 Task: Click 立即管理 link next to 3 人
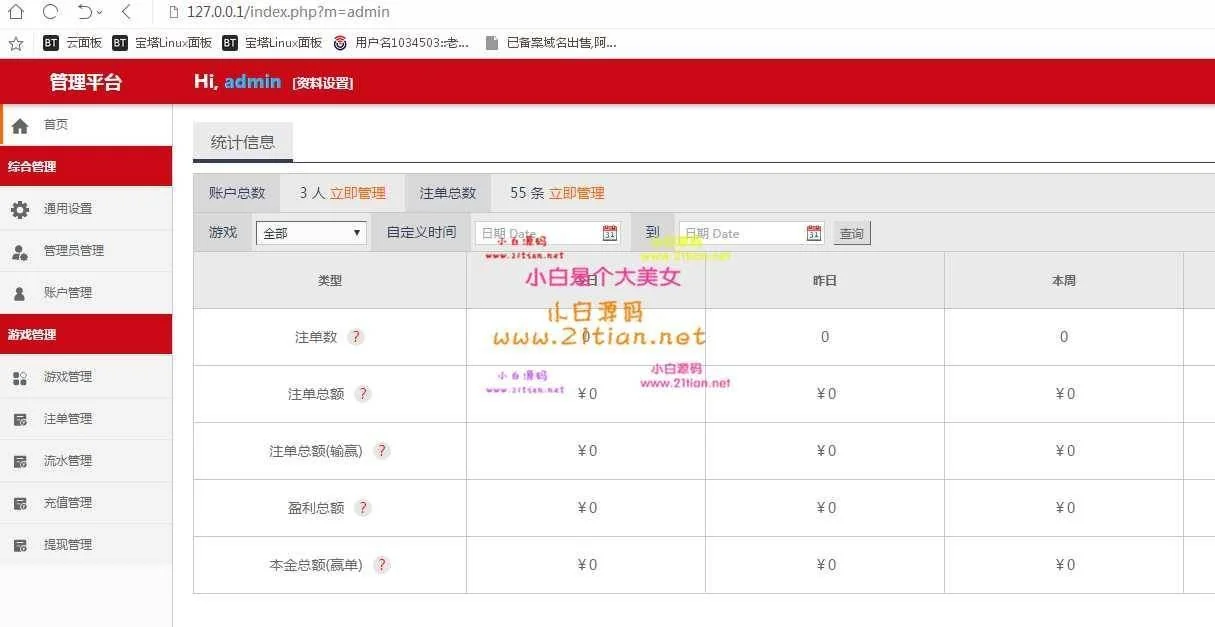point(358,193)
